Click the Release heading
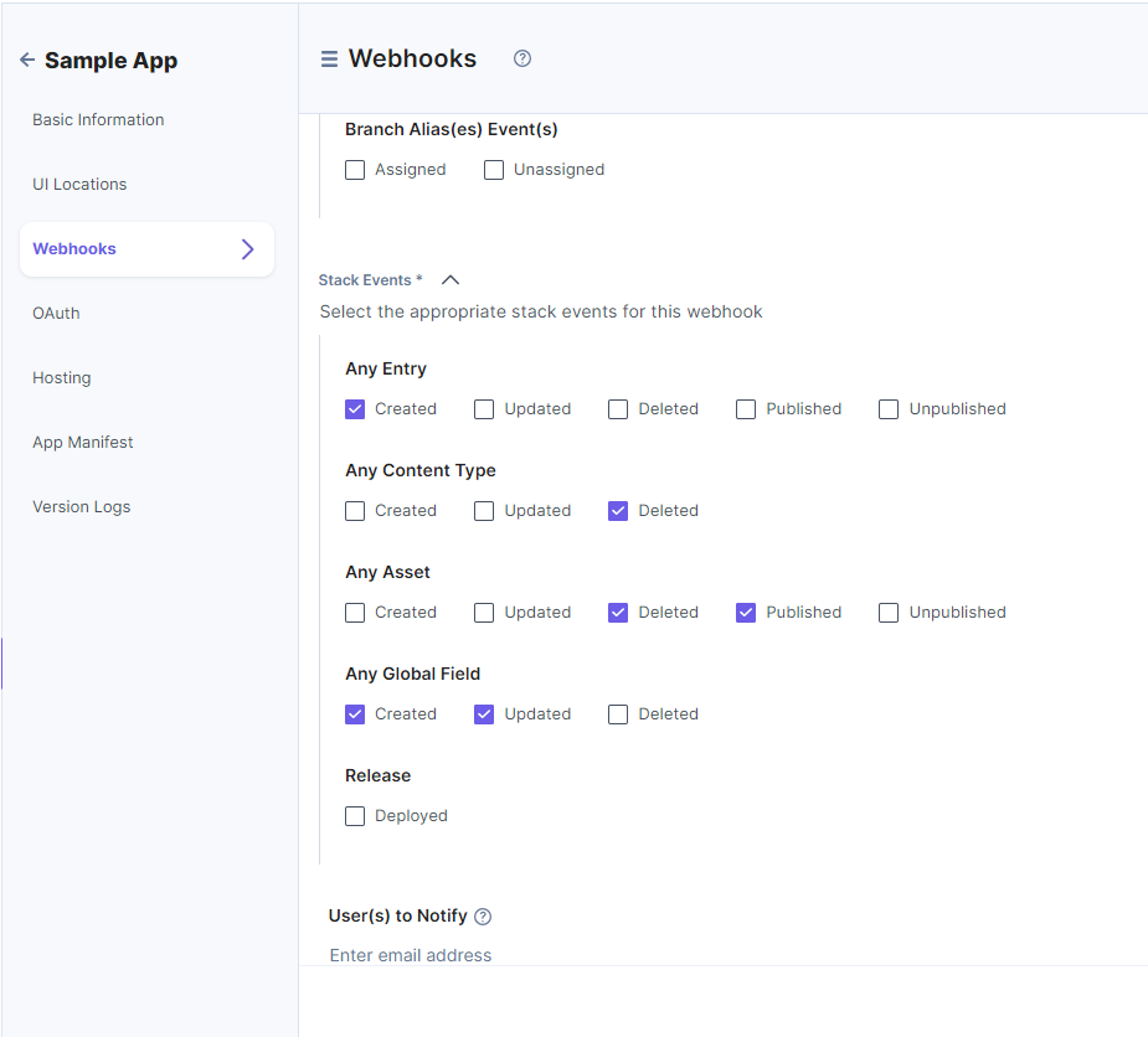 [378, 776]
